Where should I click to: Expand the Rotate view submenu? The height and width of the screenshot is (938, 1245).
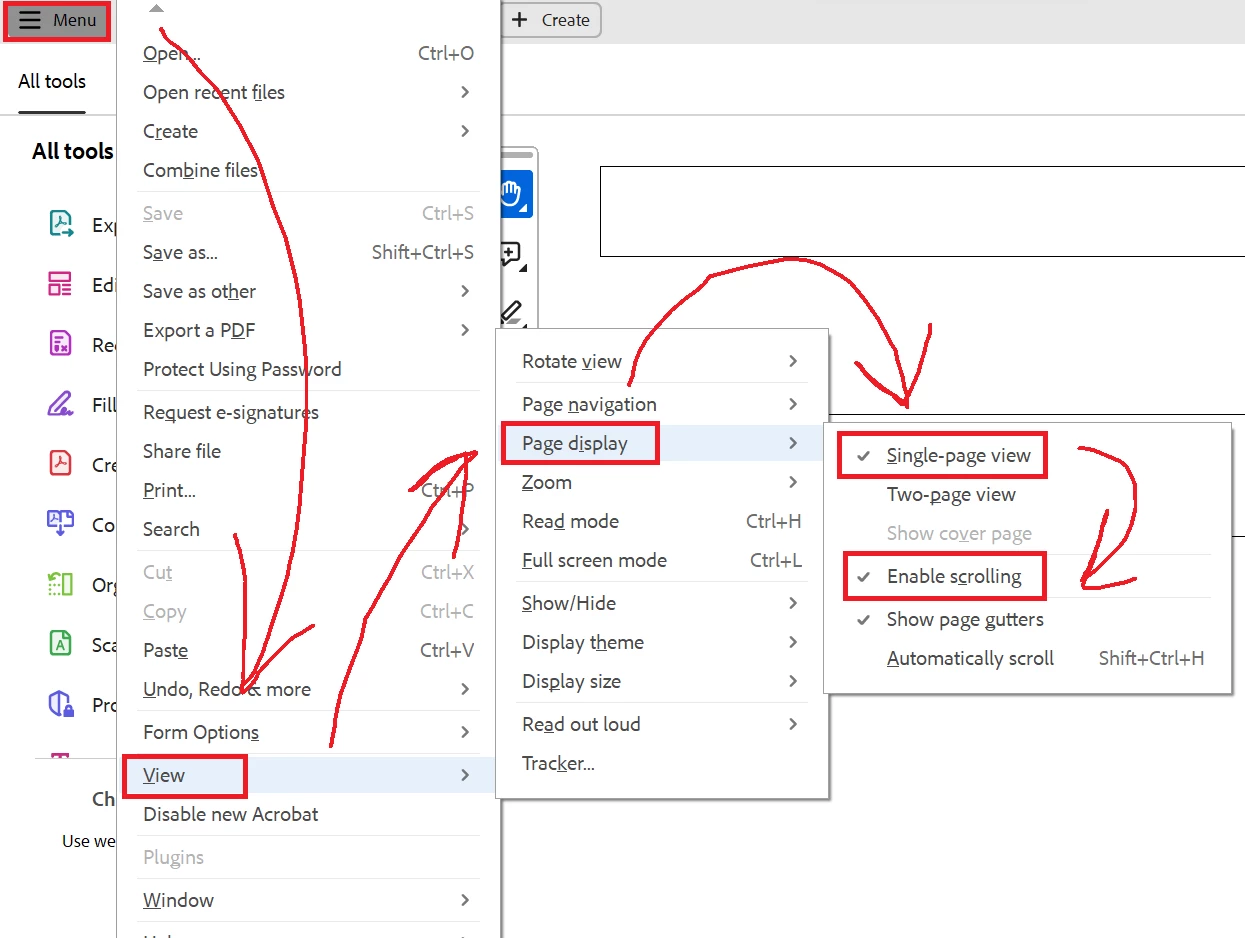pyautogui.click(x=662, y=361)
